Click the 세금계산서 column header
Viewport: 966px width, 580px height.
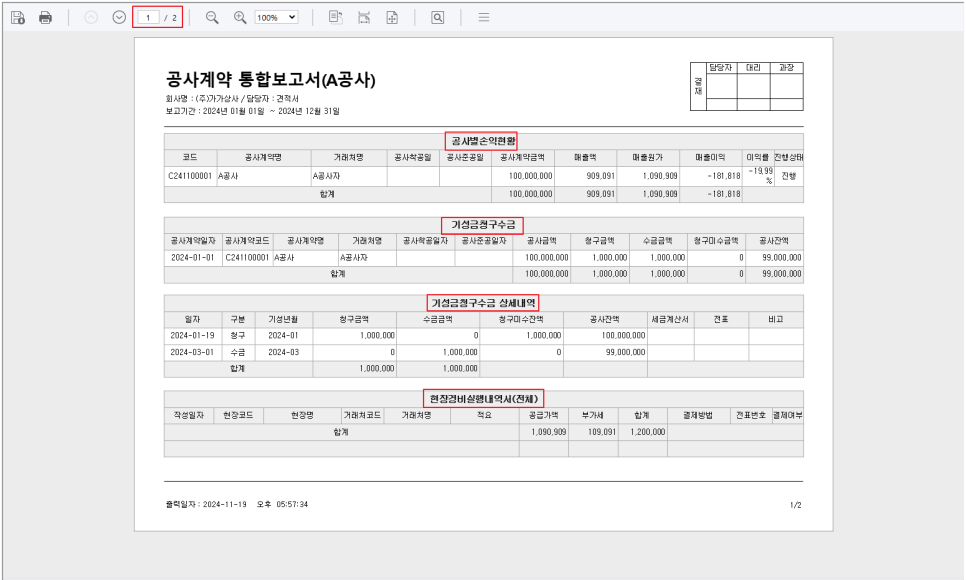[670, 319]
